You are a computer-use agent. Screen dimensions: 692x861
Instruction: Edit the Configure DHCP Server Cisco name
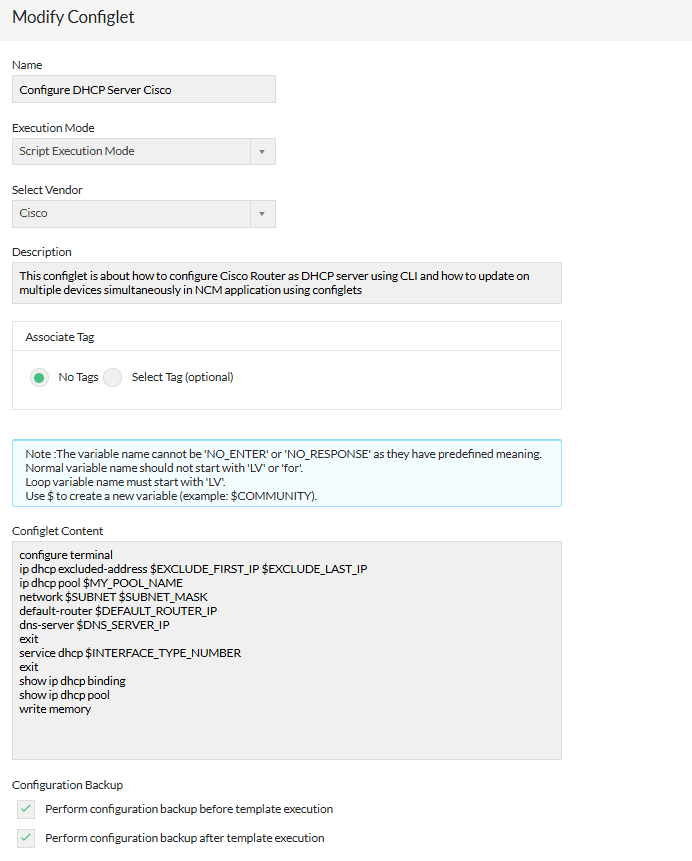click(x=143, y=89)
